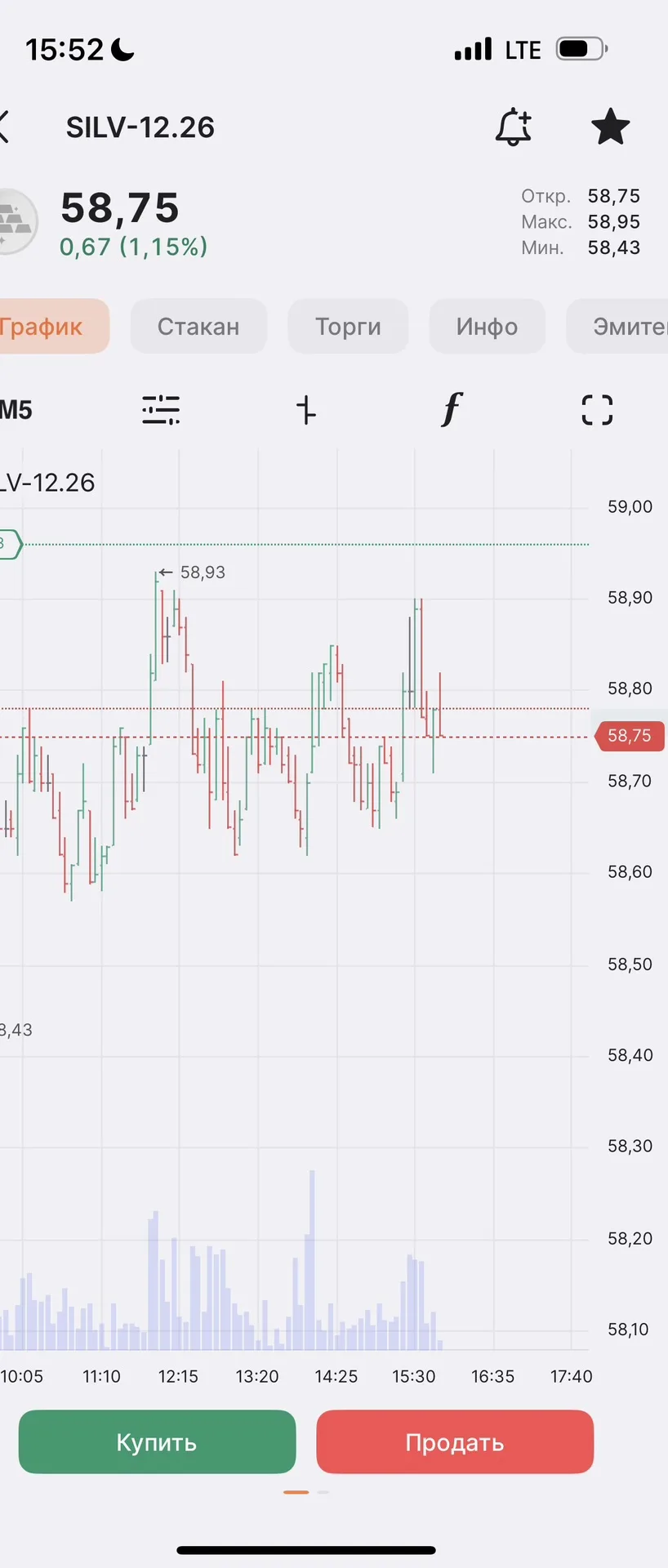Open the indicators function icon

(452, 409)
